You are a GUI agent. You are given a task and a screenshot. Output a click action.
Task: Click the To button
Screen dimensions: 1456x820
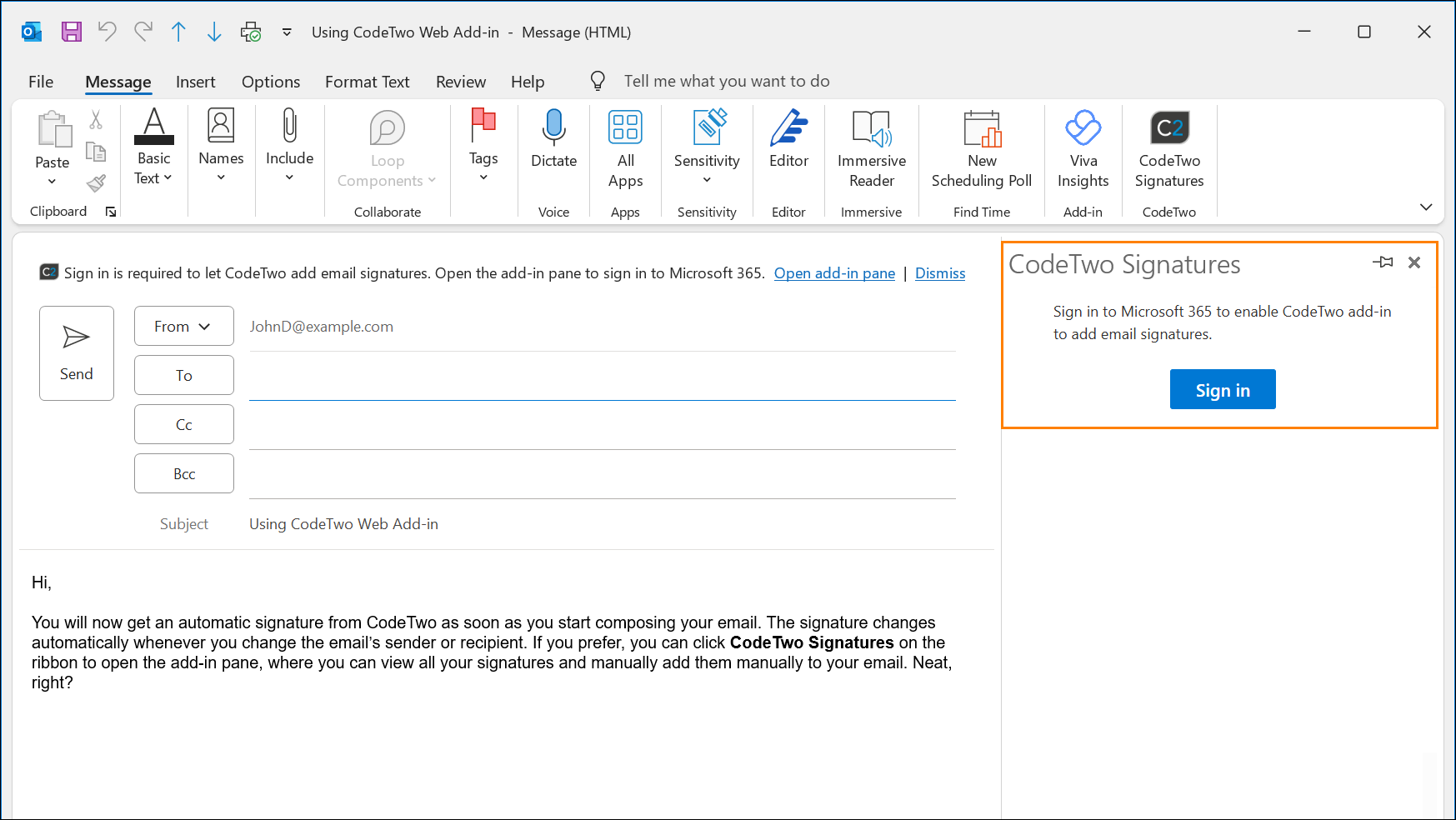pyautogui.click(x=184, y=375)
